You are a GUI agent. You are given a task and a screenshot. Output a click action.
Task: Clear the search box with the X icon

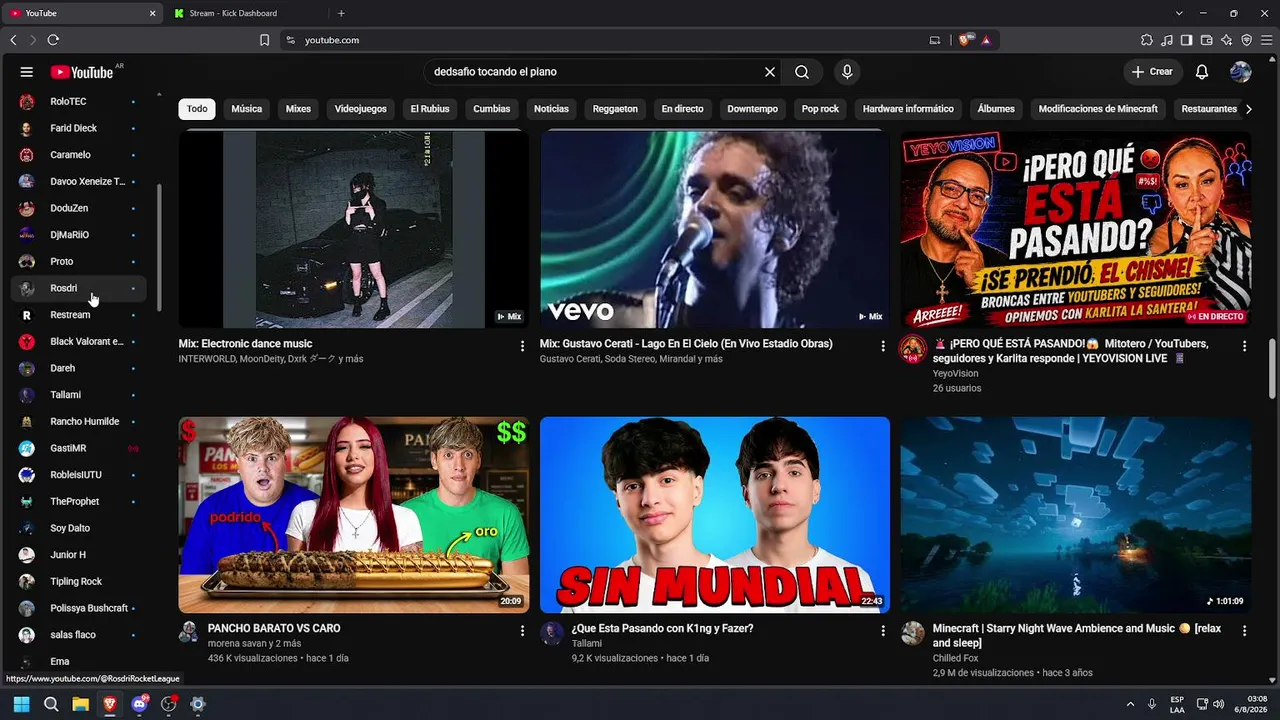(x=770, y=72)
